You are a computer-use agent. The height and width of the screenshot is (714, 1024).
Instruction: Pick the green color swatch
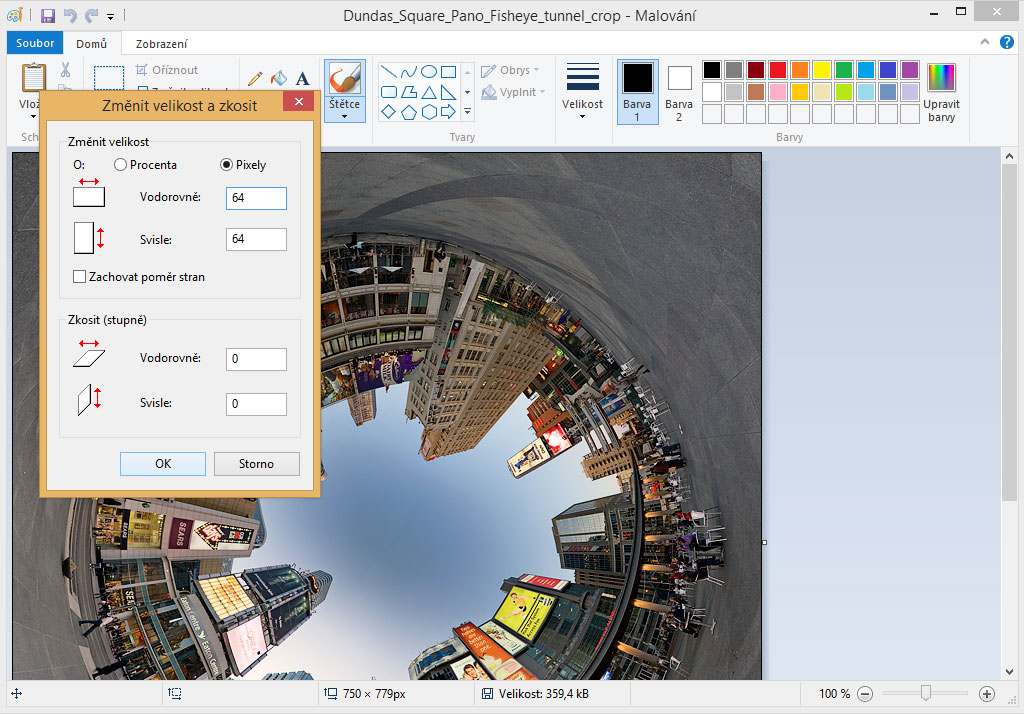[x=844, y=70]
